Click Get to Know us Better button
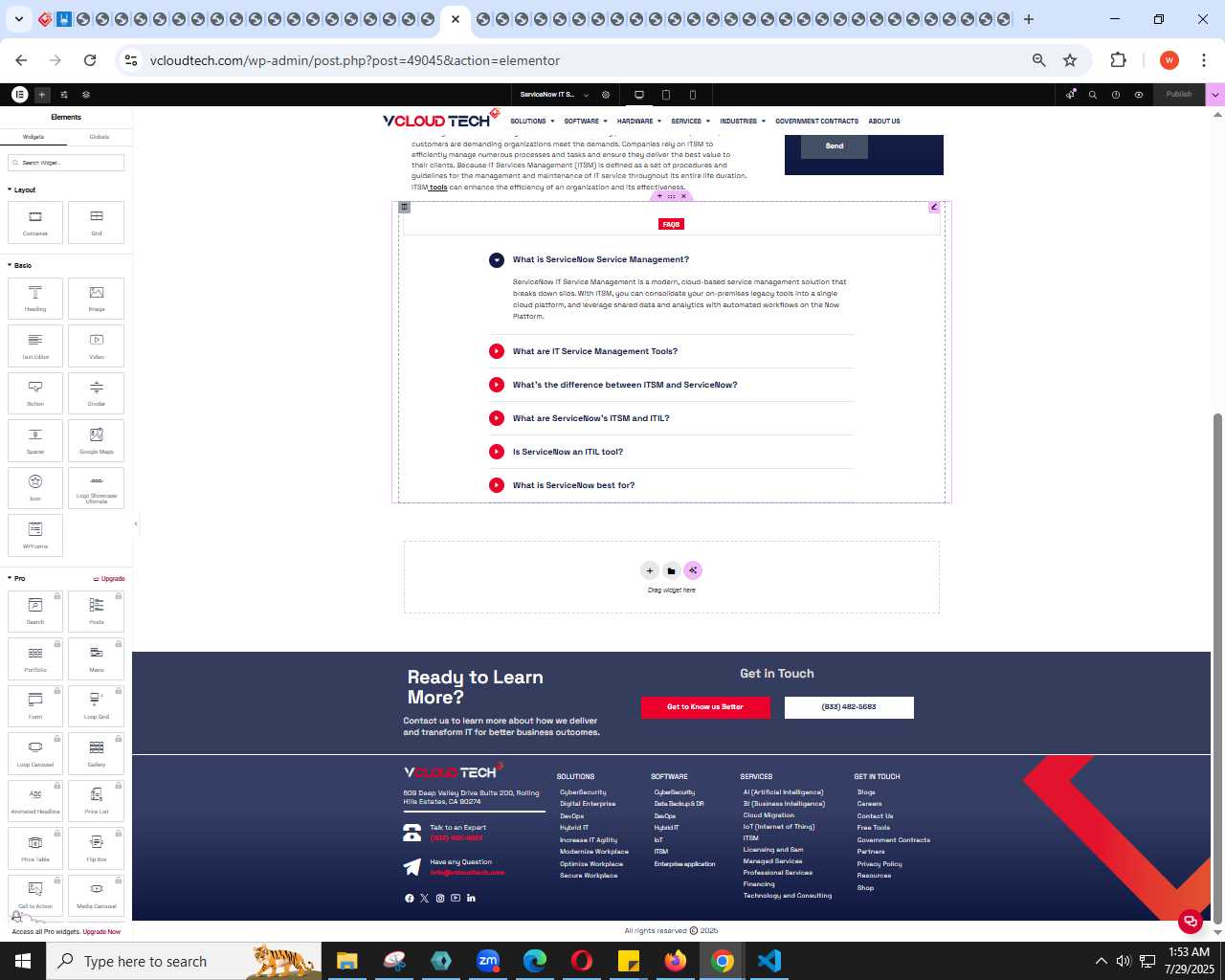1225x980 pixels. click(705, 707)
